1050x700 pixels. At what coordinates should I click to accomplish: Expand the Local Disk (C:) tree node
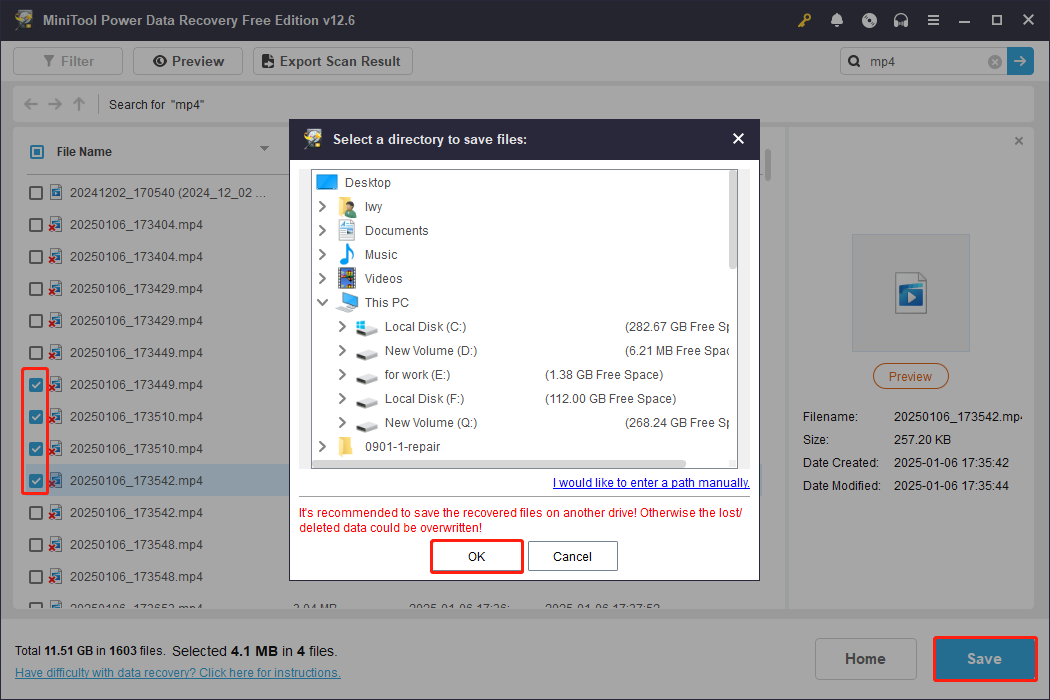[x=341, y=326]
